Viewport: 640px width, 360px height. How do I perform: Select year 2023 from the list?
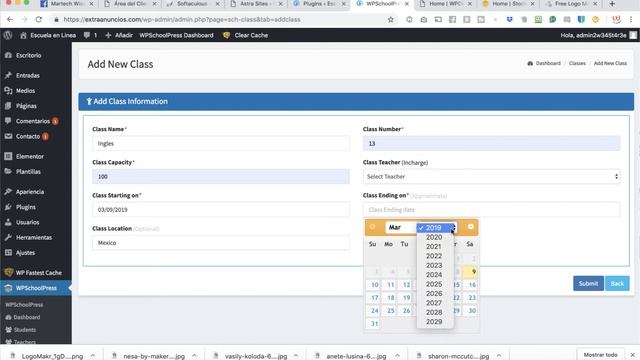434,265
